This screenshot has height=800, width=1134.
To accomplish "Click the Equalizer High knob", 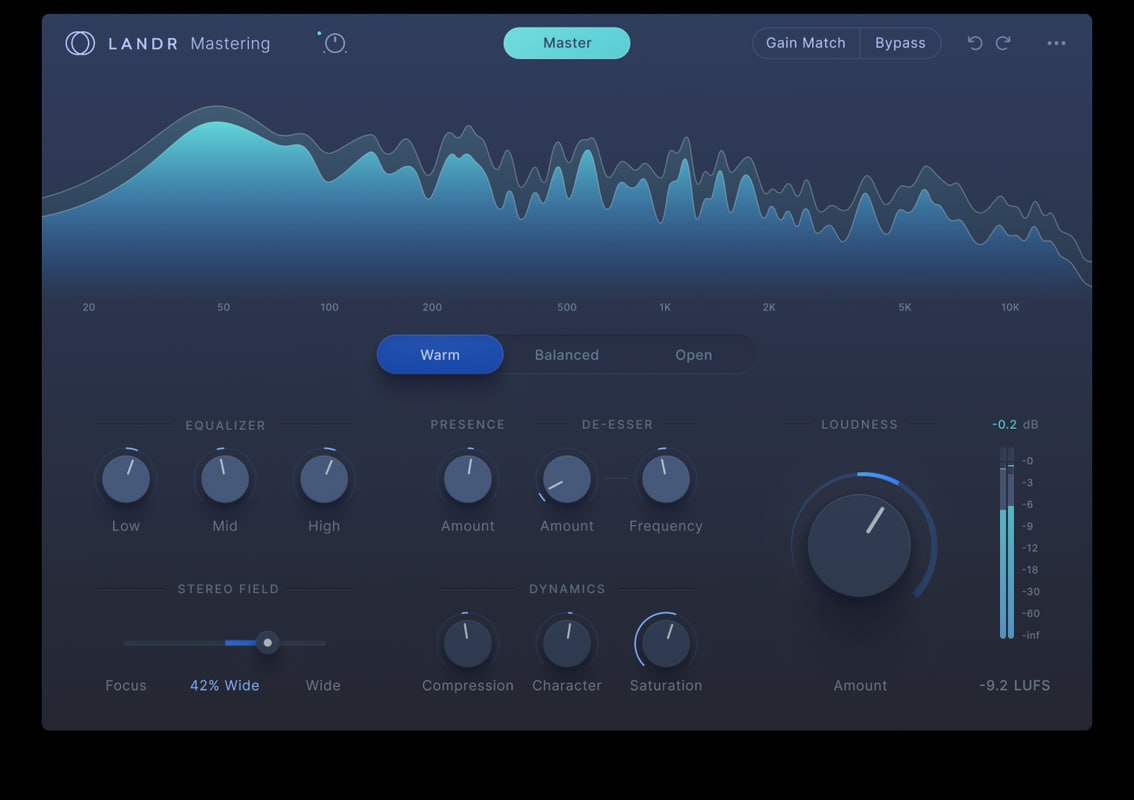I will [324, 479].
